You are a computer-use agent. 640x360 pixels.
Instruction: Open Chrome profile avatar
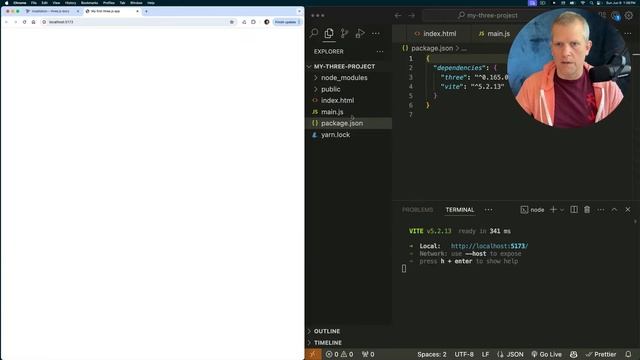(267, 22)
